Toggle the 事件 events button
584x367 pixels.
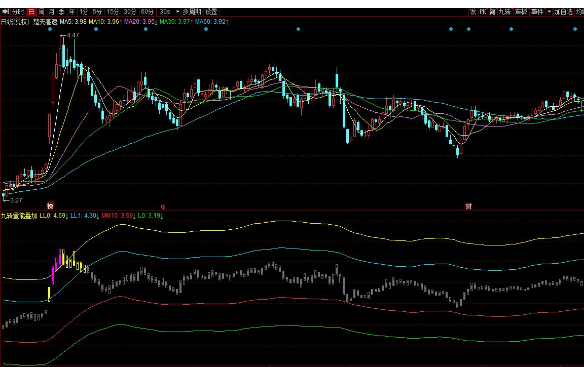[537, 12]
